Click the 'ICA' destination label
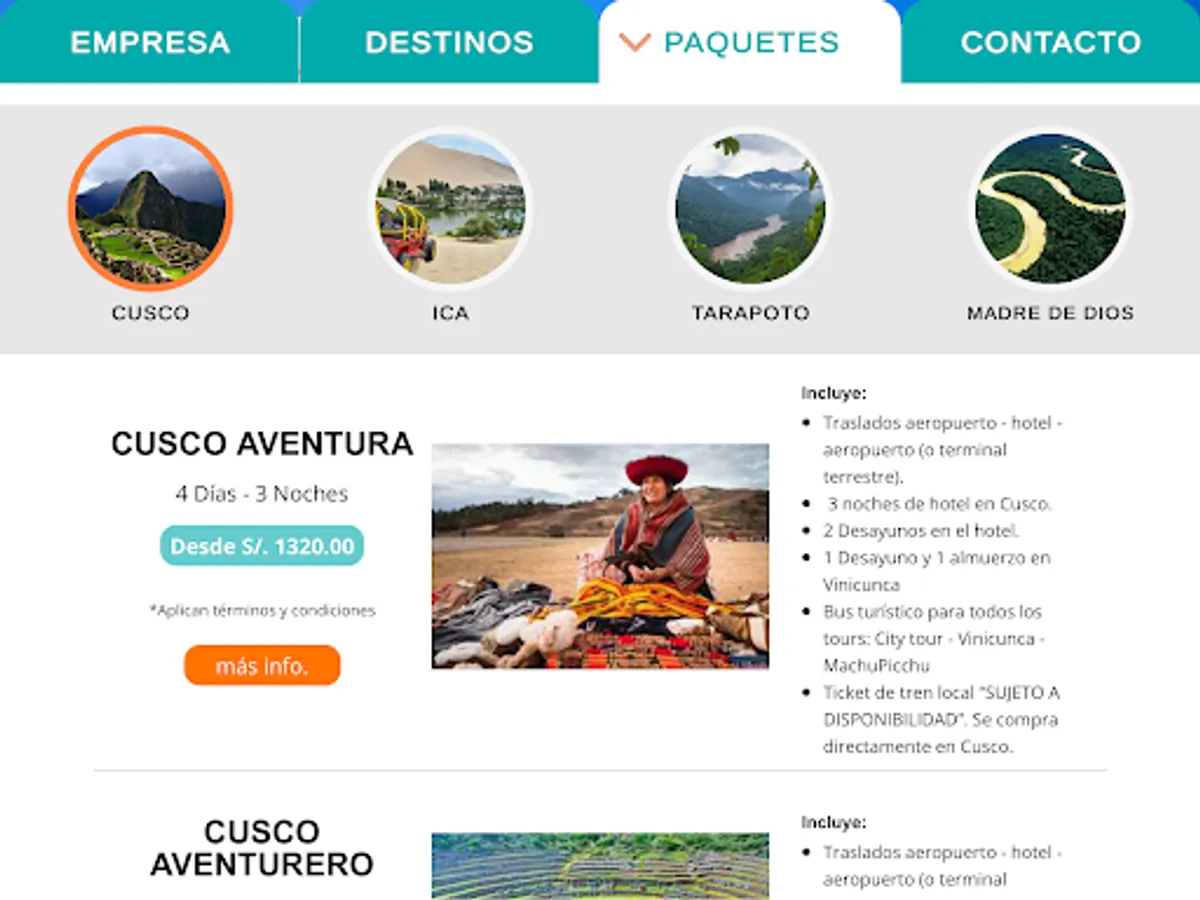 coord(450,313)
